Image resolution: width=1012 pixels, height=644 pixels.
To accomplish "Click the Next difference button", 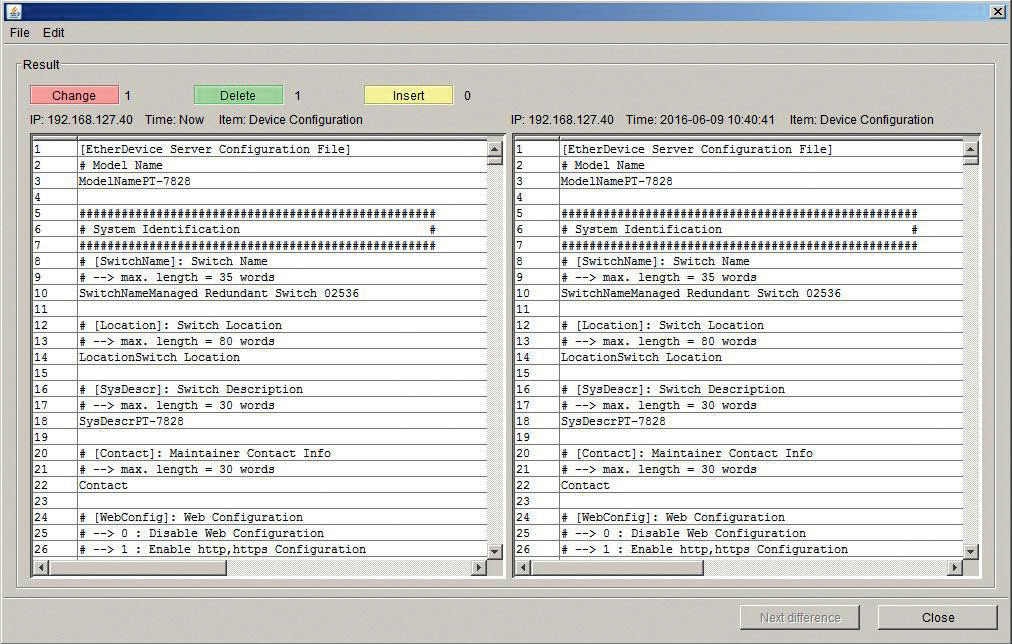I will pos(799,617).
